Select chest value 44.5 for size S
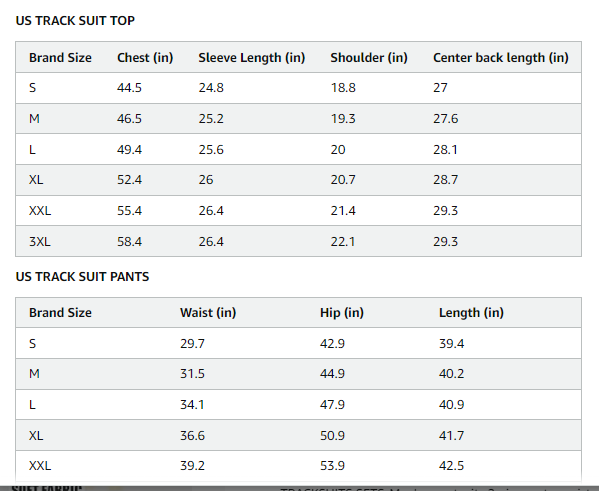 click(x=130, y=88)
